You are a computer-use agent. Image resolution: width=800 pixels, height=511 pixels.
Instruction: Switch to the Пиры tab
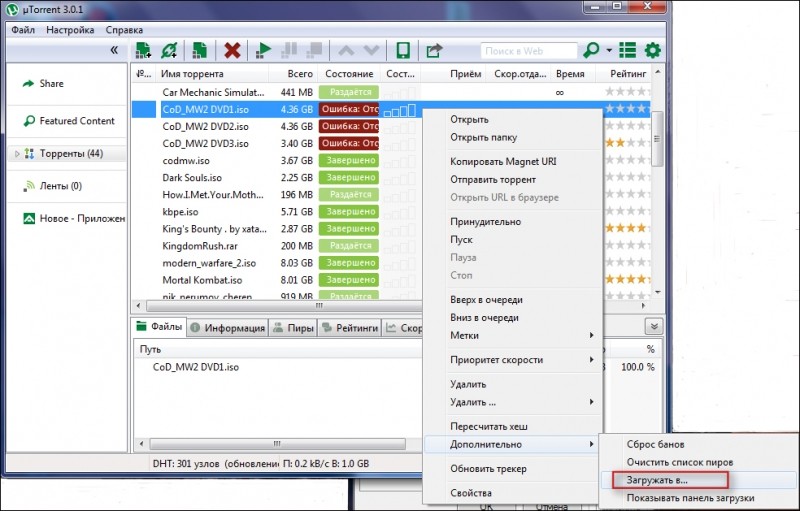pyautogui.click(x=293, y=328)
